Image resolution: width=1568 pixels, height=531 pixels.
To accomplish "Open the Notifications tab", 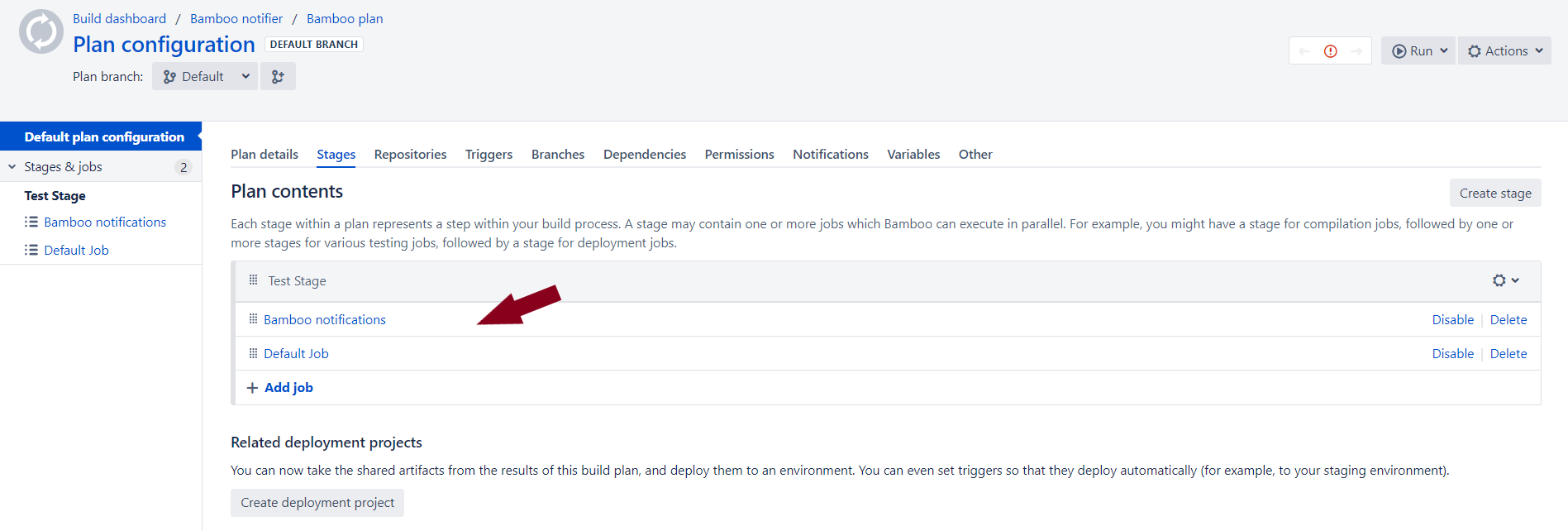I will [830, 155].
